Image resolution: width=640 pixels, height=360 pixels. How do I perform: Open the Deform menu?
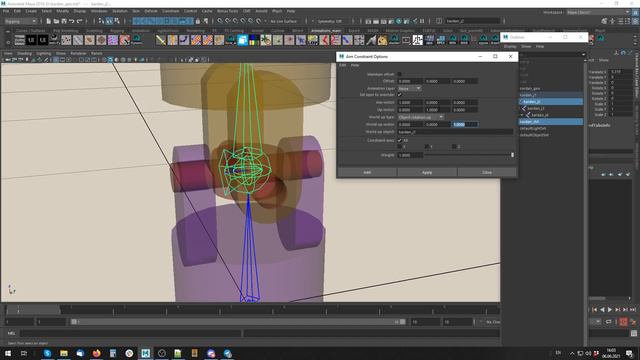pos(151,11)
